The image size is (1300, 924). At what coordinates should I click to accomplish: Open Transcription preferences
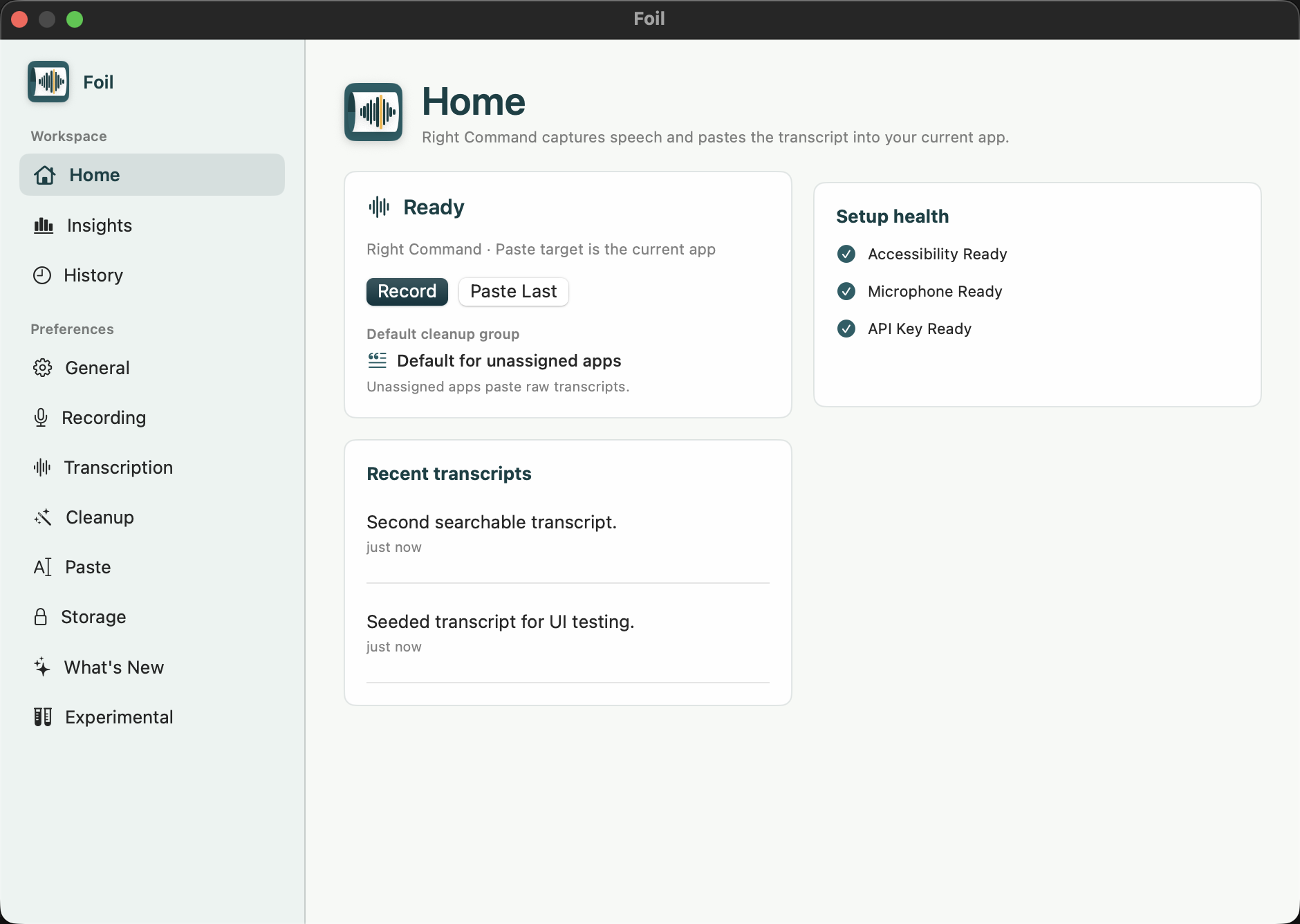click(x=152, y=468)
